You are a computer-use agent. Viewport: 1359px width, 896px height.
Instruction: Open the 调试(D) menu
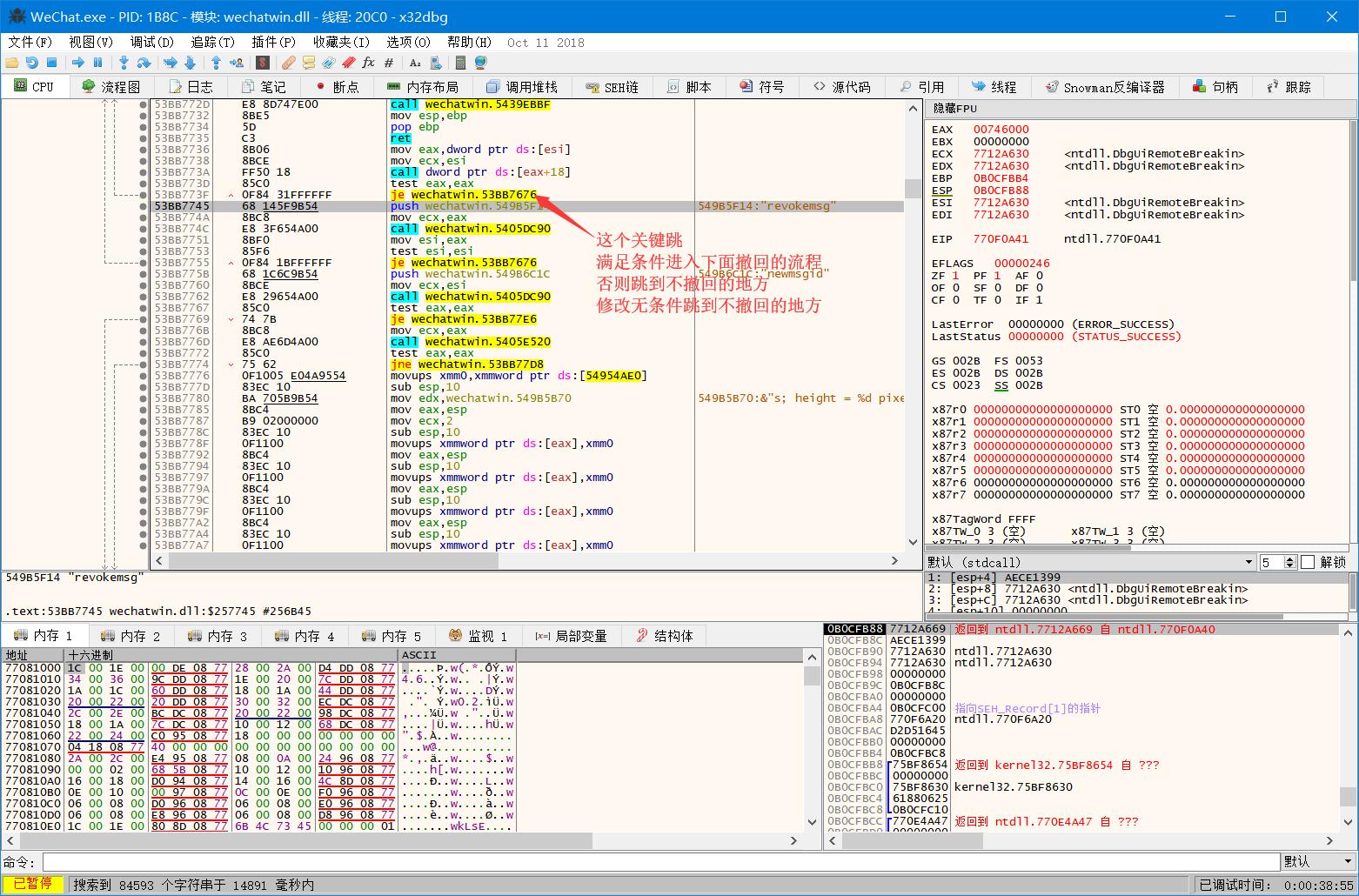click(x=151, y=42)
